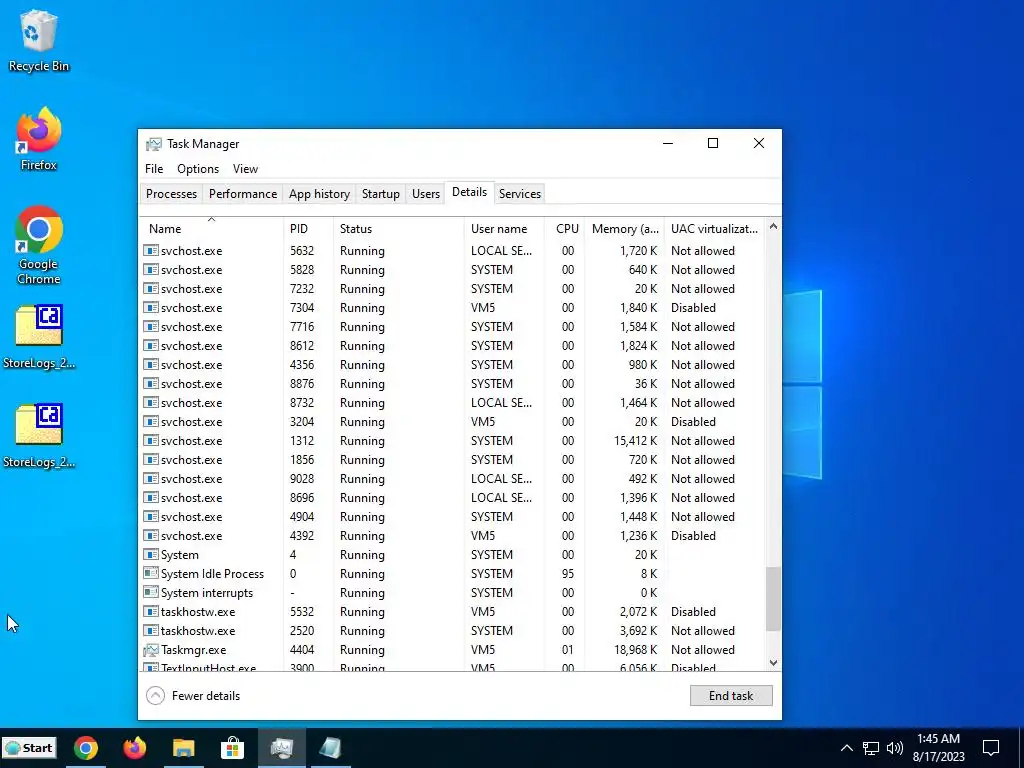This screenshot has width=1024, height=768.
Task: Open Google Chrome desktop shortcut
Action: tap(39, 246)
